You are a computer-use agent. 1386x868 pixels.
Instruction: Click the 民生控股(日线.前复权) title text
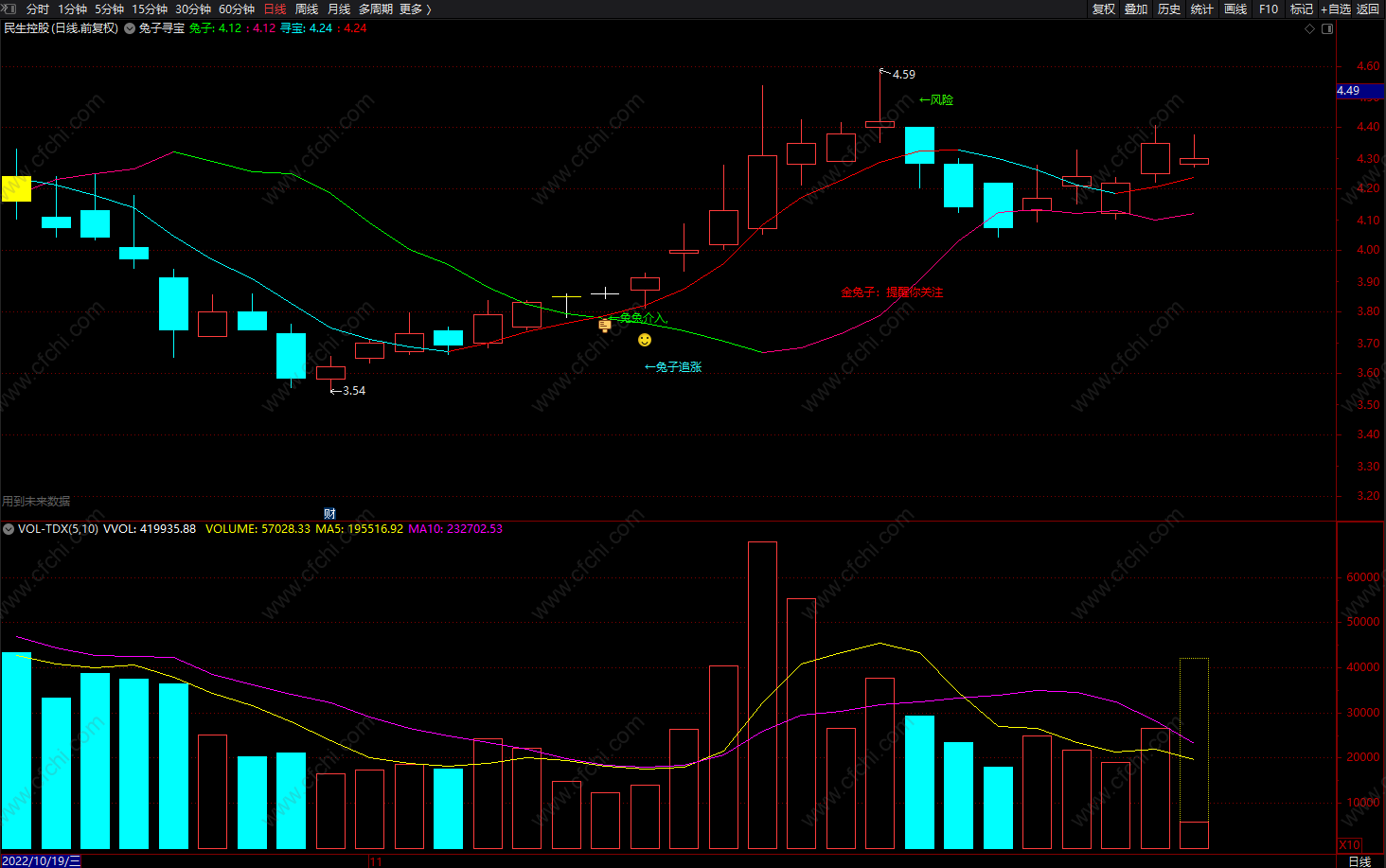pos(62,28)
